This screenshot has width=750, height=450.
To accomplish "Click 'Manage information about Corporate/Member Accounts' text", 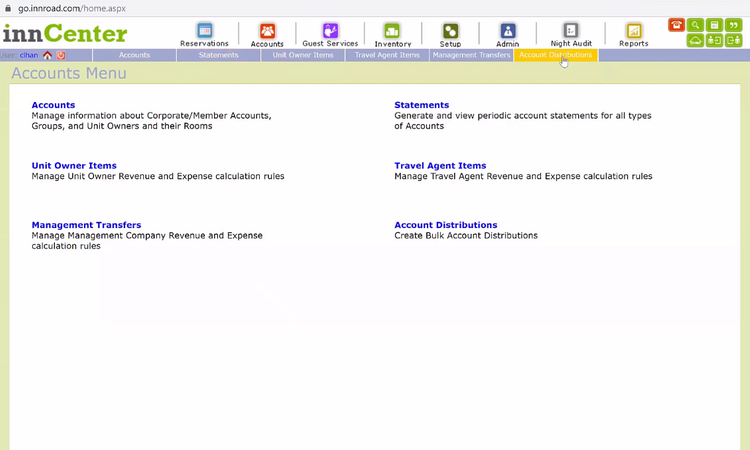I will 151,121.
